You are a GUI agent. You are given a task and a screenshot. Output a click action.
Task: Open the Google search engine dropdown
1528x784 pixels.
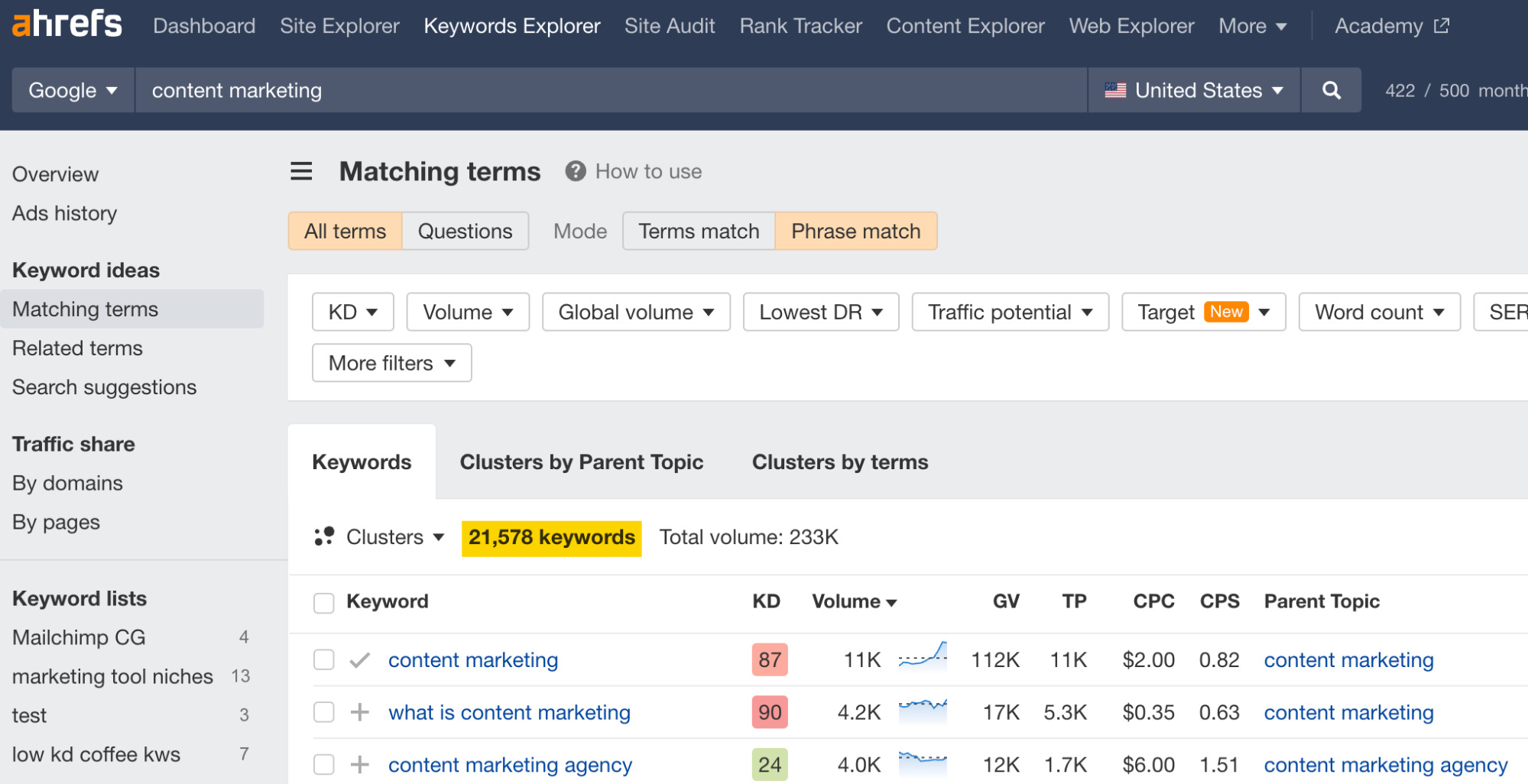tap(72, 90)
